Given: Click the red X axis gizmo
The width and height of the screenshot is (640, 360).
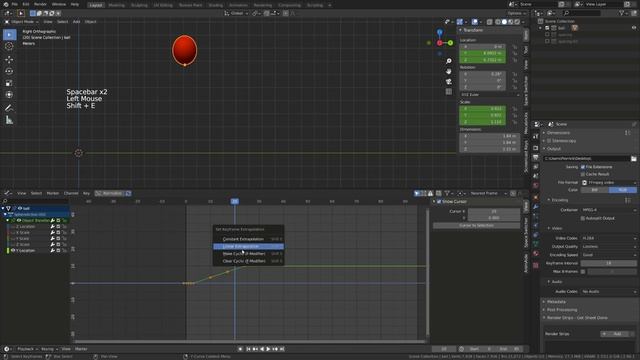Looking at the screenshot, I should coord(440,43).
